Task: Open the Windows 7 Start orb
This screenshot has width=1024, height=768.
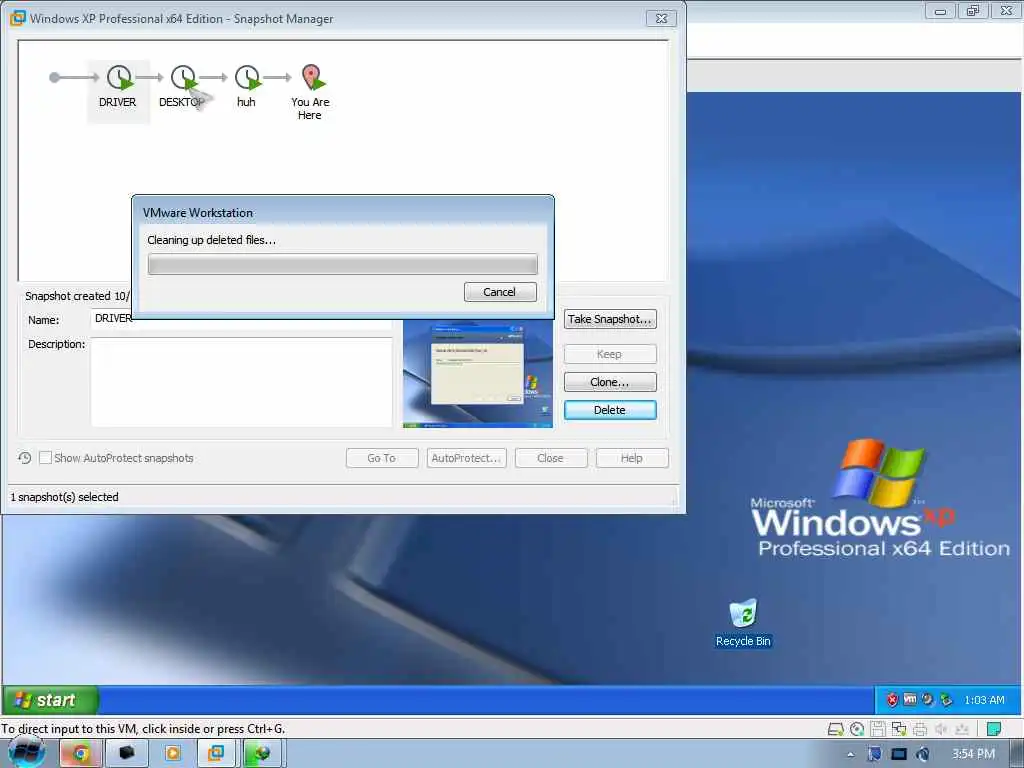Action: coord(26,753)
